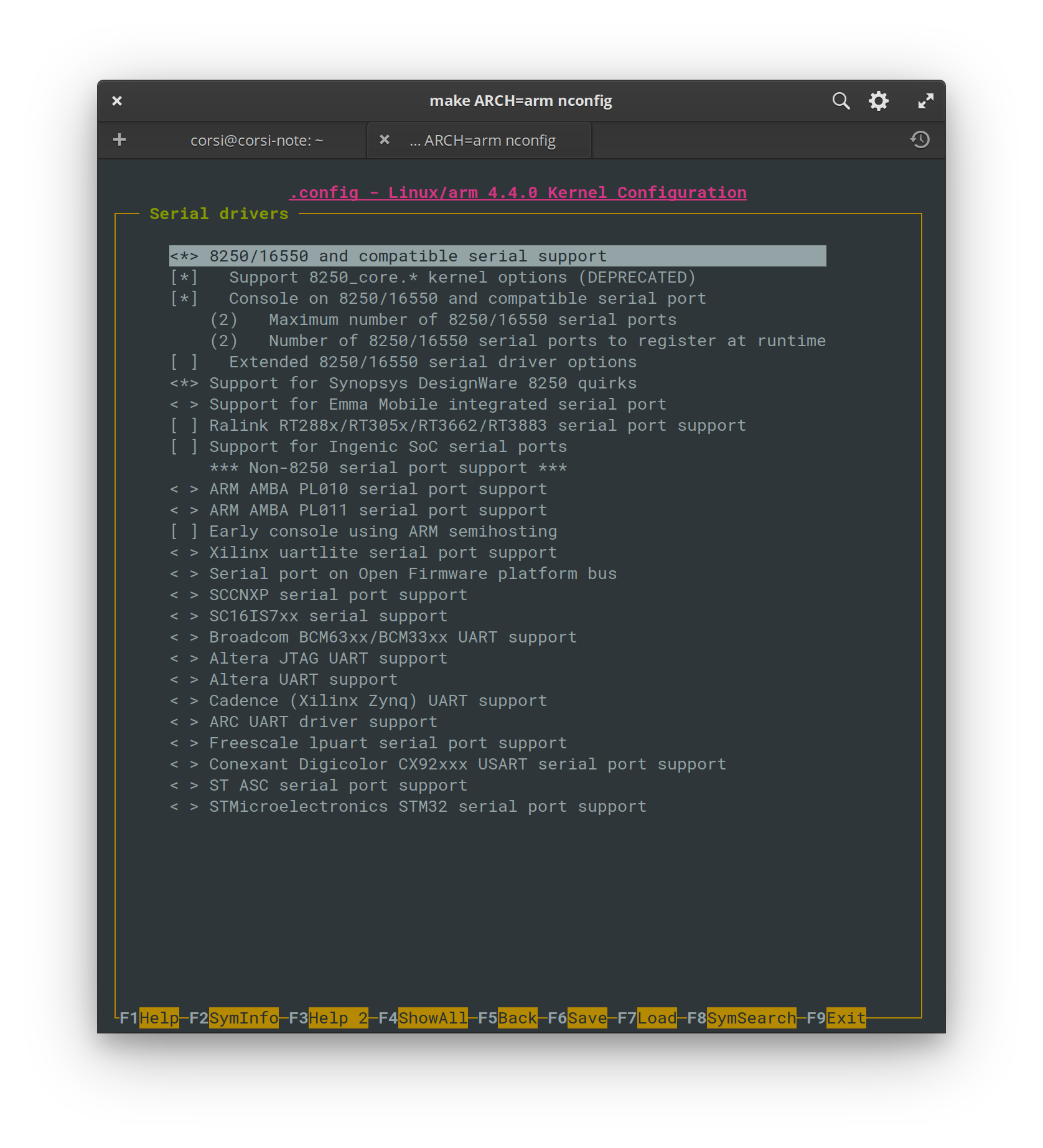Close the ARCH=arm nconfig tab
The height and width of the screenshot is (1148, 1043).
[385, 139]
